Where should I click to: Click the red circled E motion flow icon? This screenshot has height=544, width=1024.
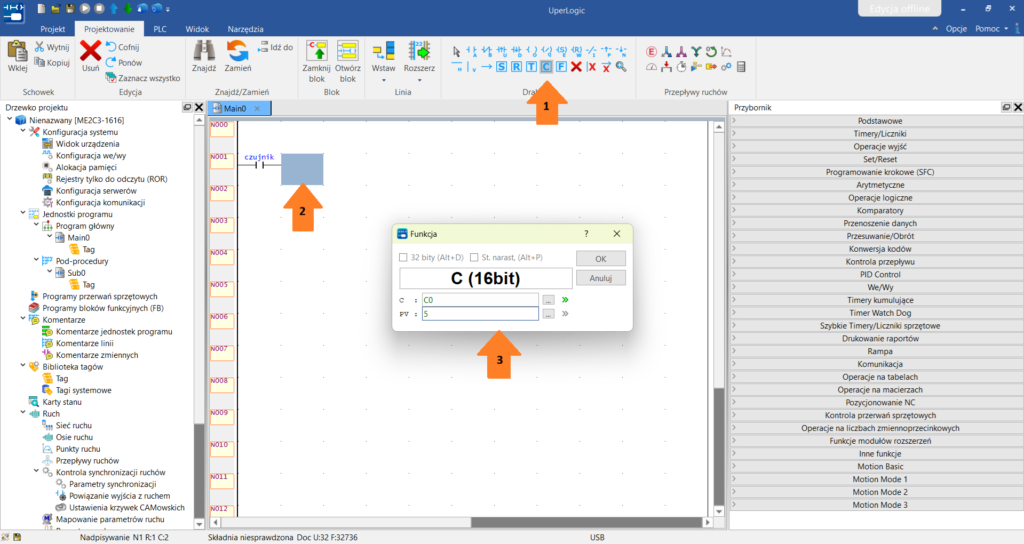click(x=651, y=51)
